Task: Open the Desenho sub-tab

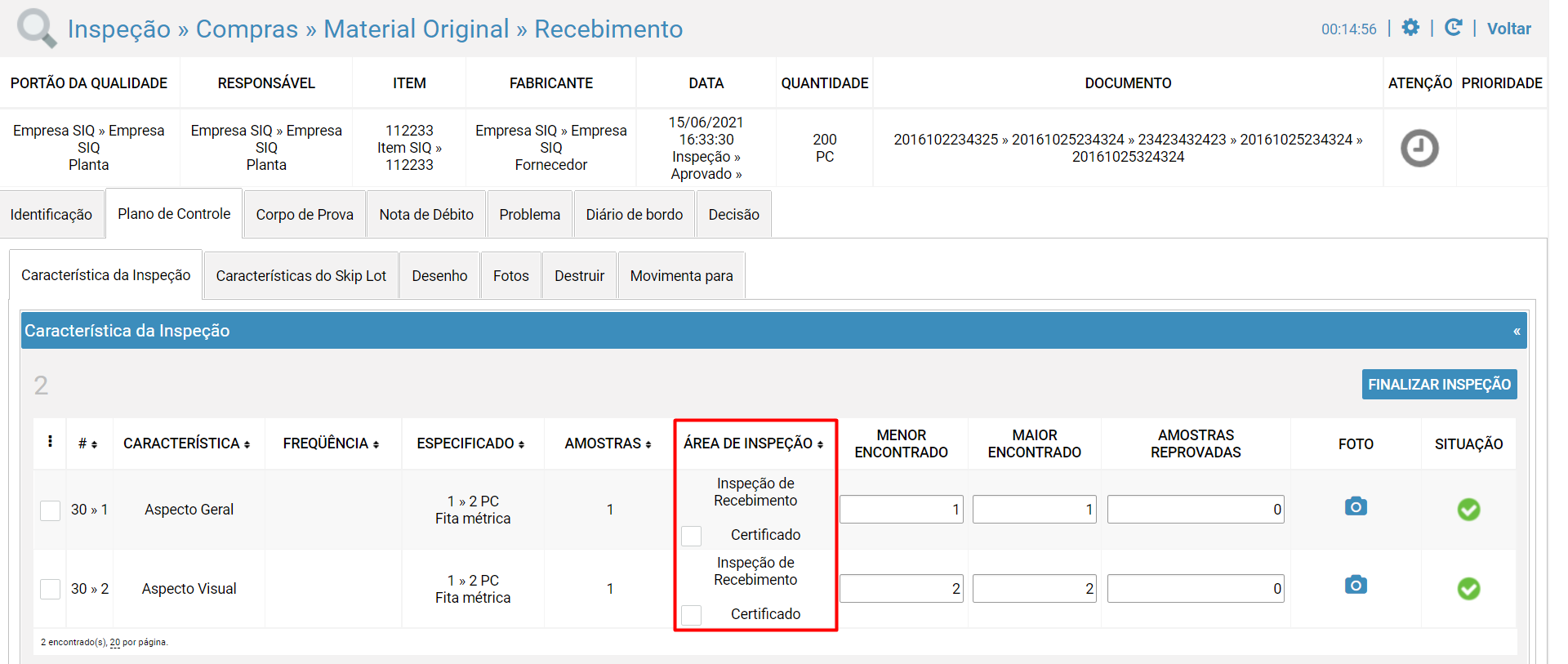Action: click(x=439, y=276)
